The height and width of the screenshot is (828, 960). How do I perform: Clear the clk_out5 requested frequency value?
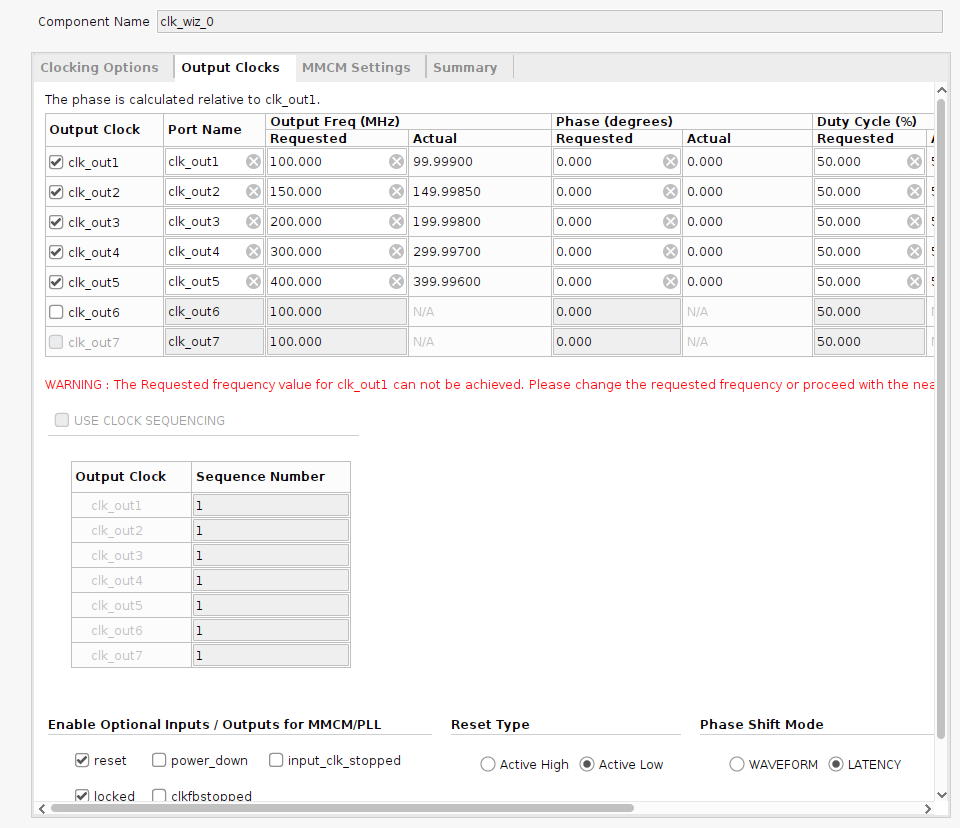(x=396, y=281)
